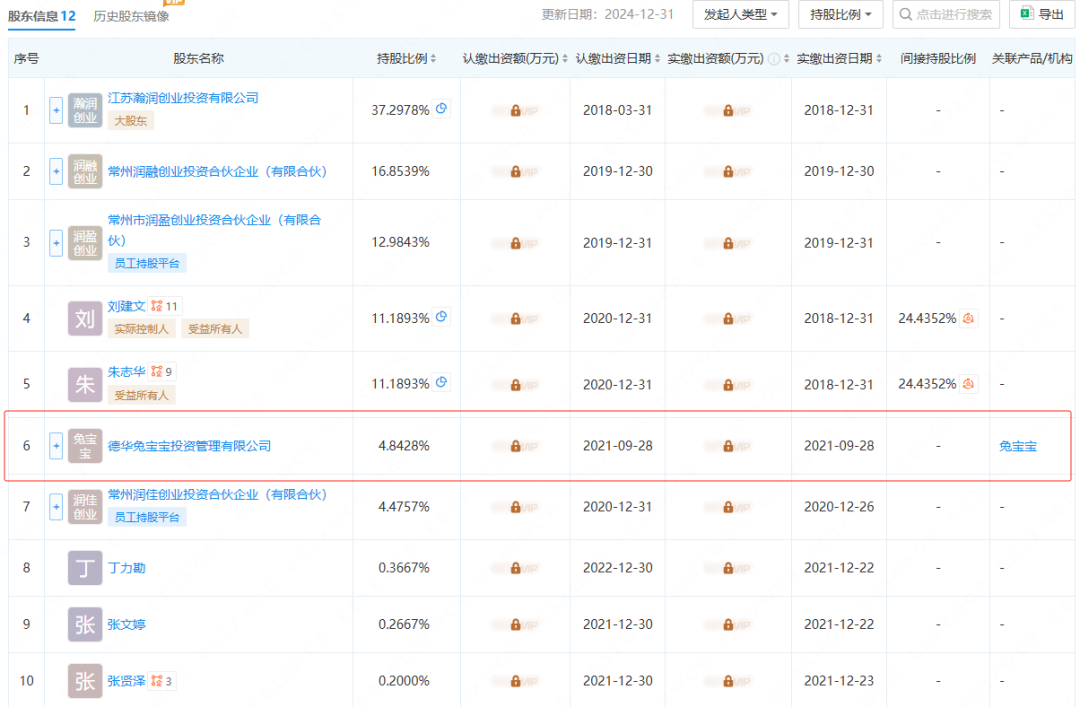The width and height of the screenshot is (1080, 707).
Task: Sort by 认缴出资日期 column header
Action: tap(618, 59)
